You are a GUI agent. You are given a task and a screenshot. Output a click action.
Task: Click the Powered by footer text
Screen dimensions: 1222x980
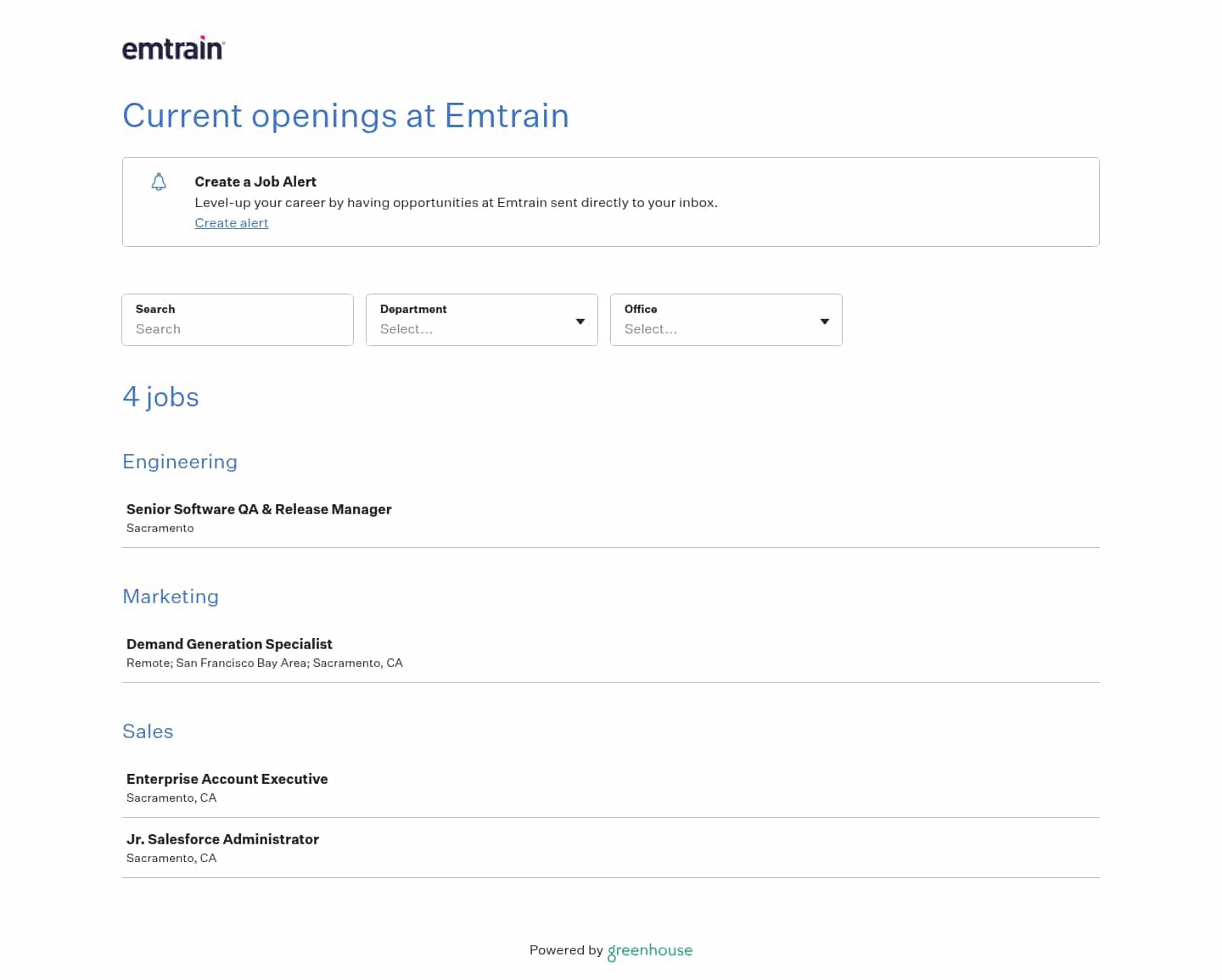[x=566, y=950]
